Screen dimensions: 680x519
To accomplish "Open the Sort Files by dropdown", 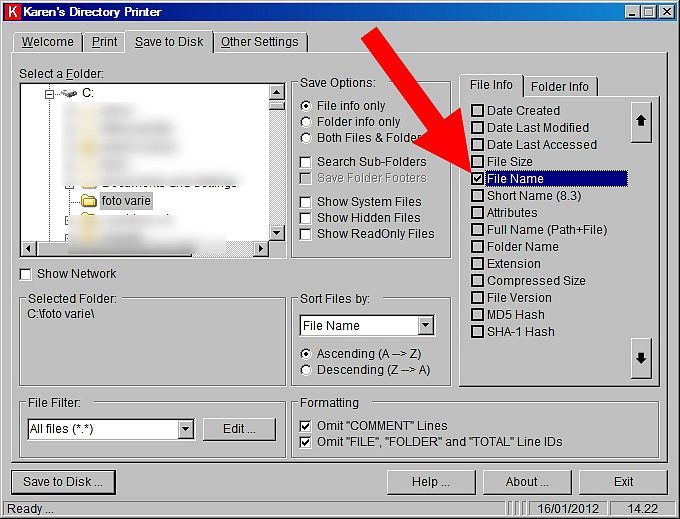I will [426, 325].
